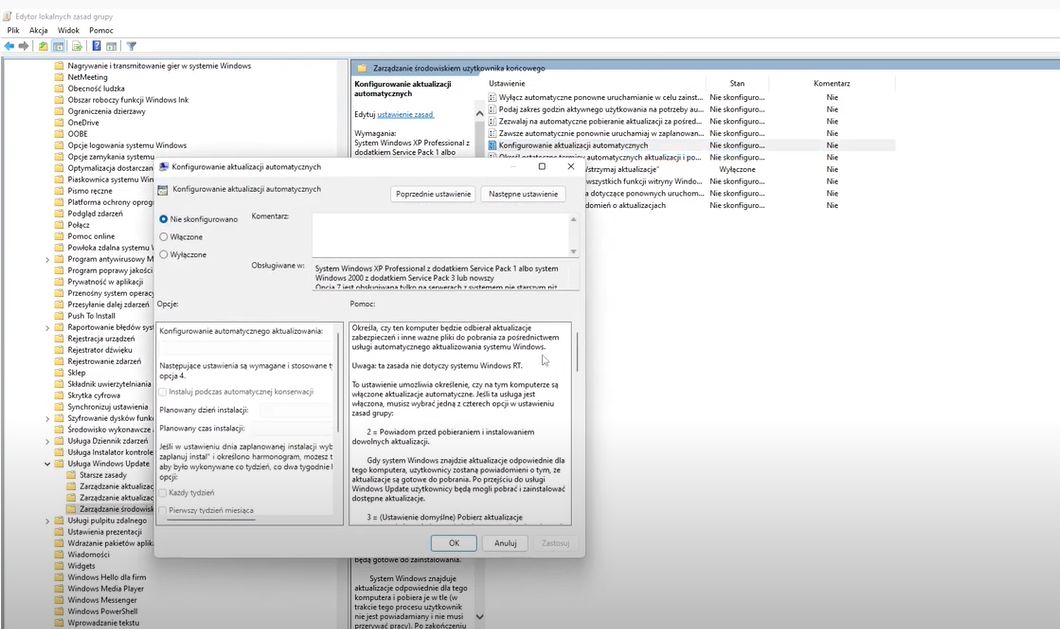Click policy icon beside 'Zawsze automatycznie ponownie uruchamiaj'

(492, 133)
